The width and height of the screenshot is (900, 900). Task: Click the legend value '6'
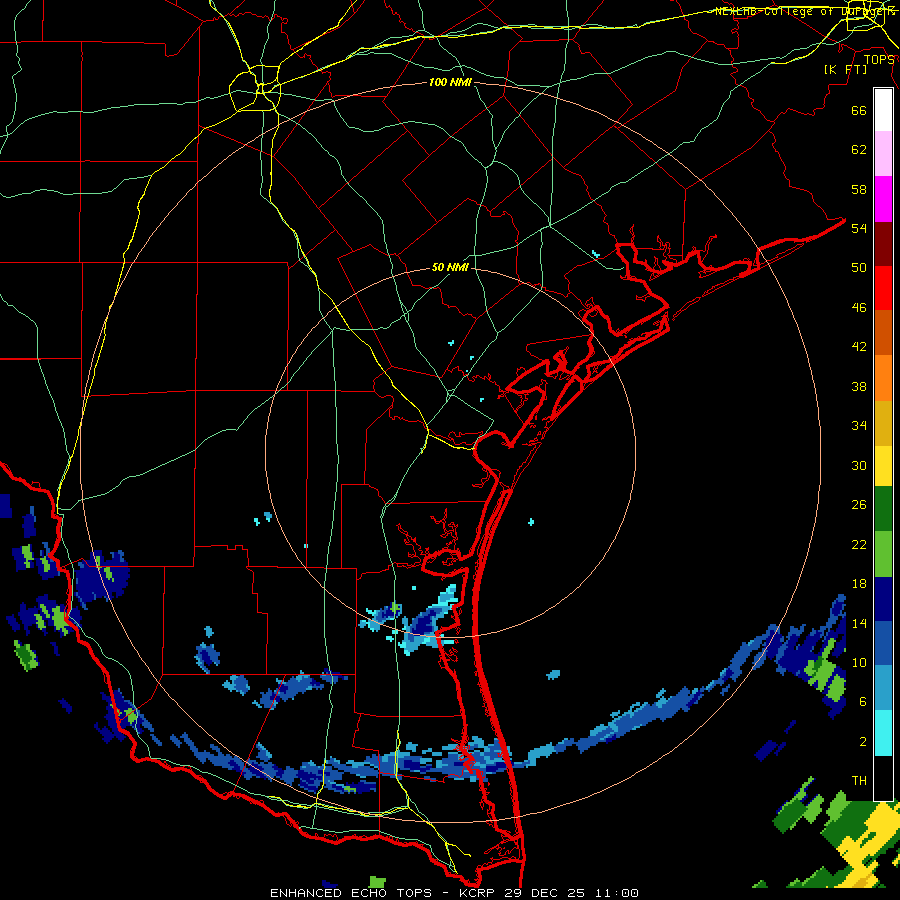coord(863,701)
